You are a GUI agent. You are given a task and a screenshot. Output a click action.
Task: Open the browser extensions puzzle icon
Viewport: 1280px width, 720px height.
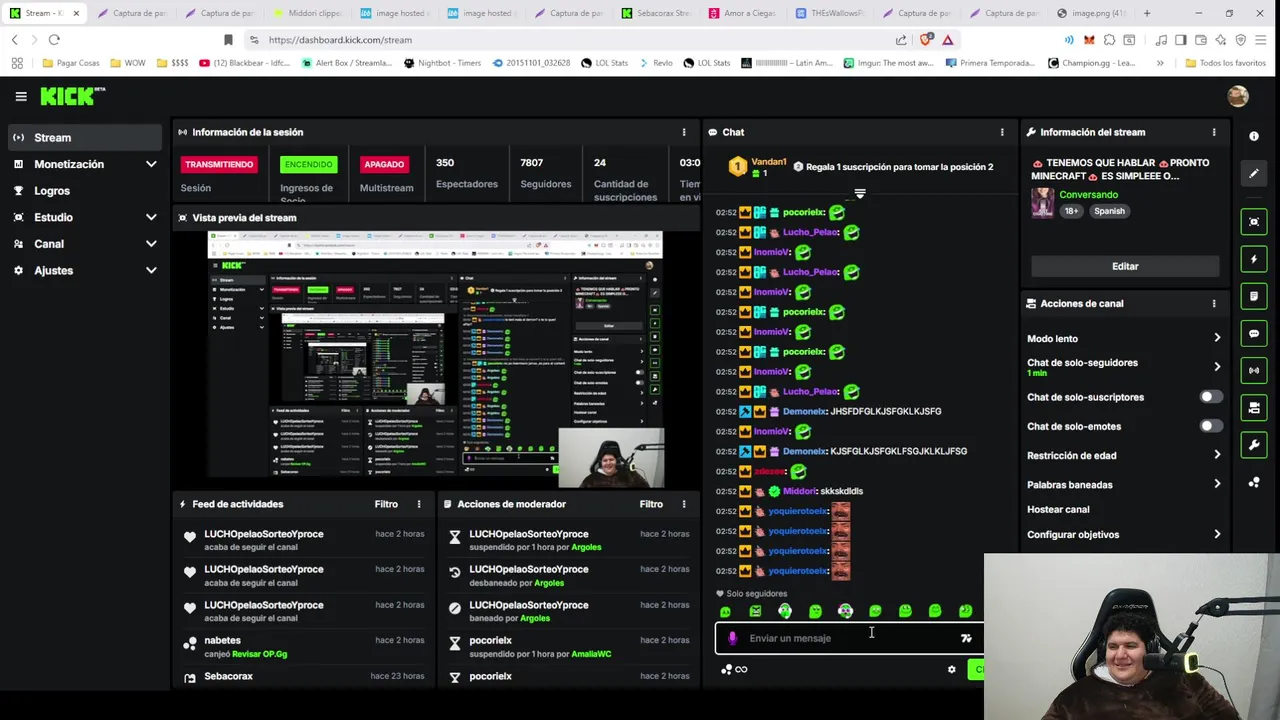(1109, 39)
